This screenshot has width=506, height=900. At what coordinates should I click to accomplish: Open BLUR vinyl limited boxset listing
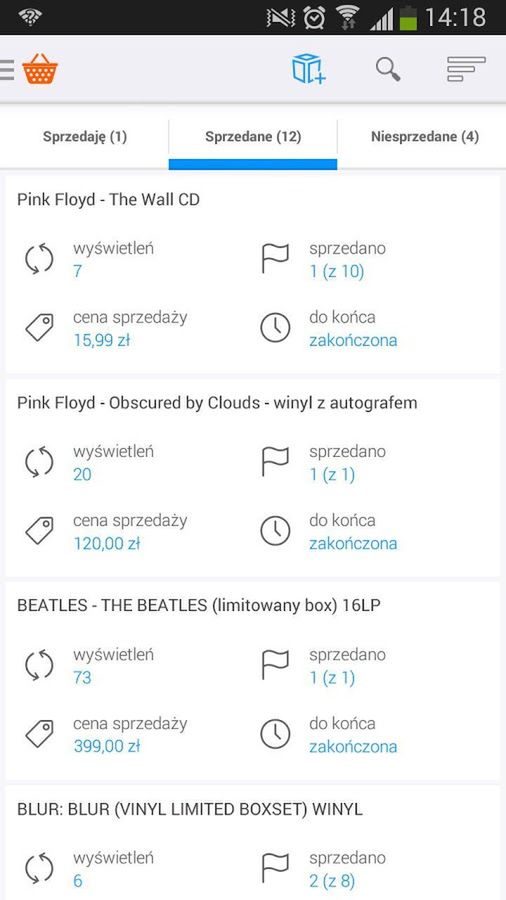point(190,809)
